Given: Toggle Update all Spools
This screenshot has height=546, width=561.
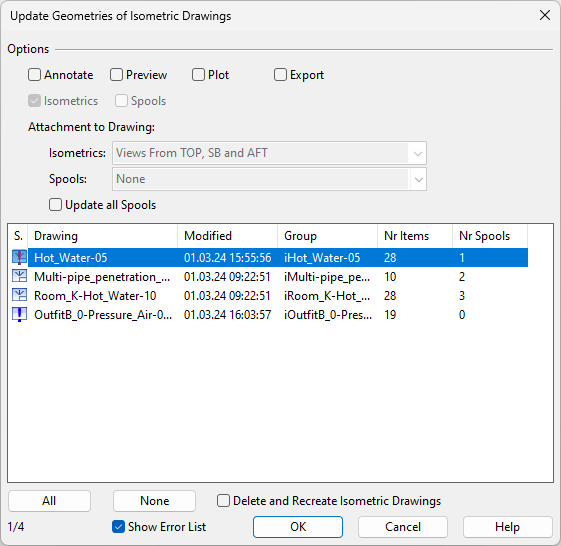Looking at the screenshot, I should pyautogui.click(x=55, y=205).
